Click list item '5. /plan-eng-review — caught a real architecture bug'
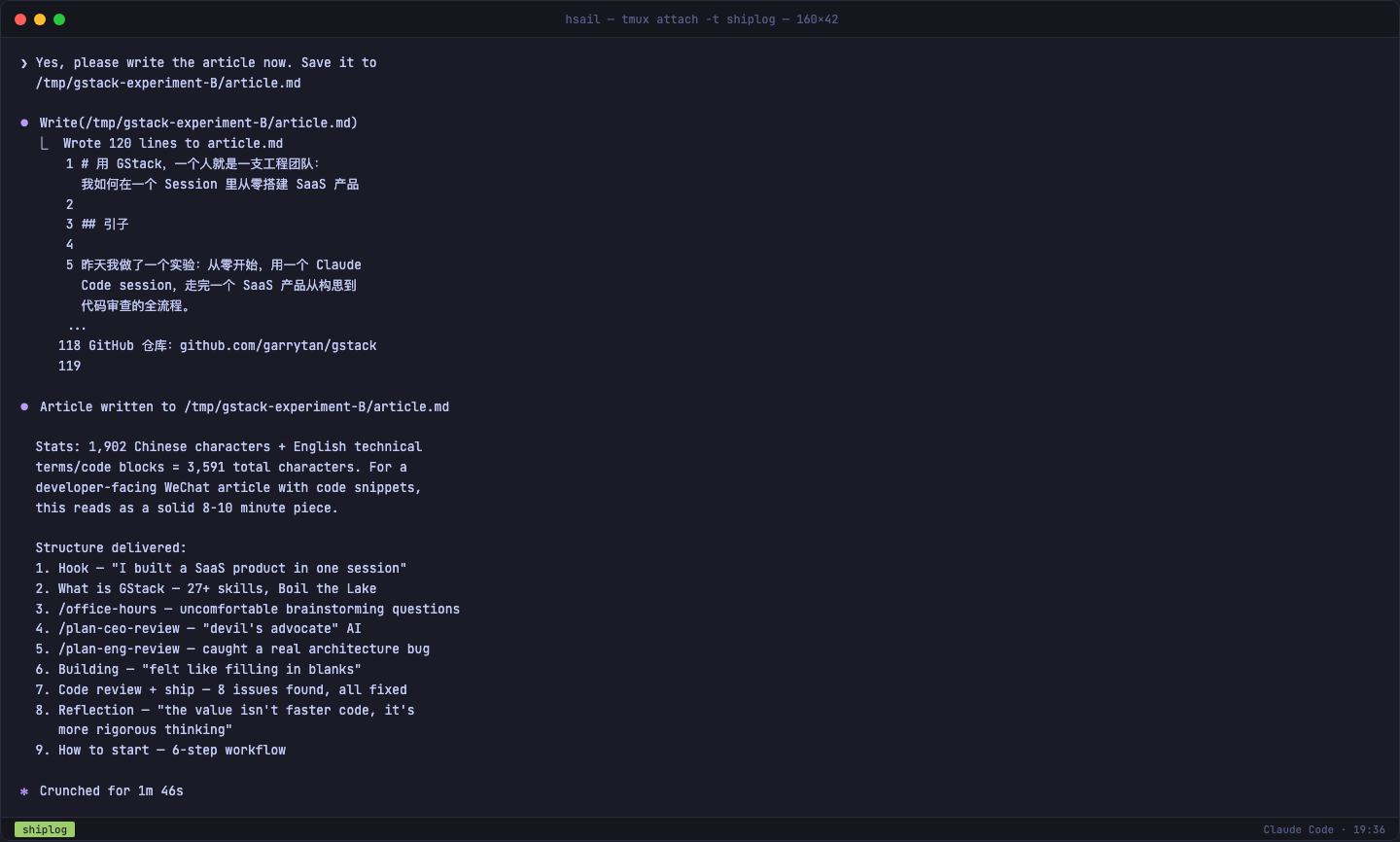Viewport: 1400px width, 842px height. click(x=232, y=649)
